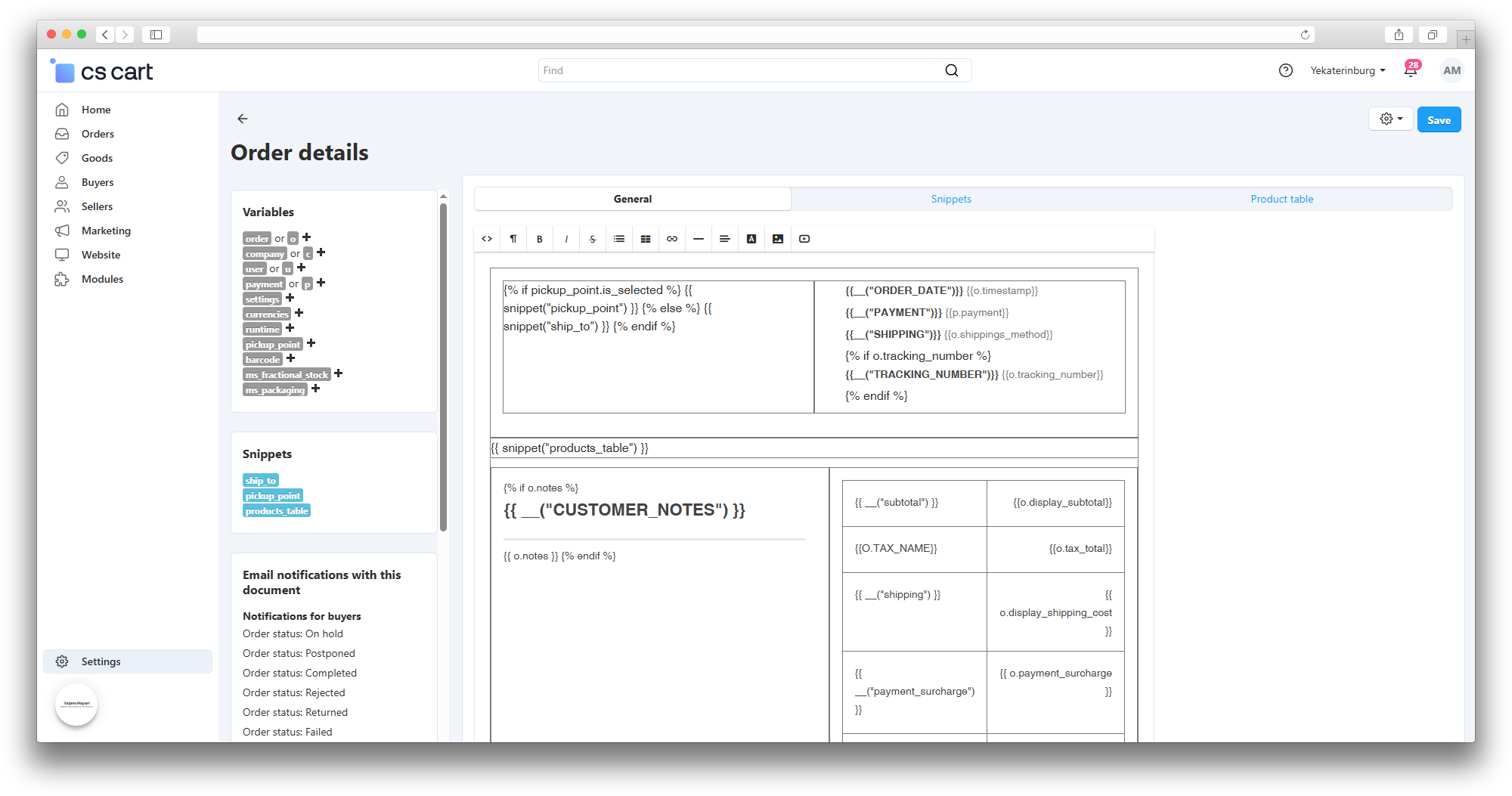
Task: Open the gear options dropdown
Action: pyautogui.click(x=1390, y=119)
